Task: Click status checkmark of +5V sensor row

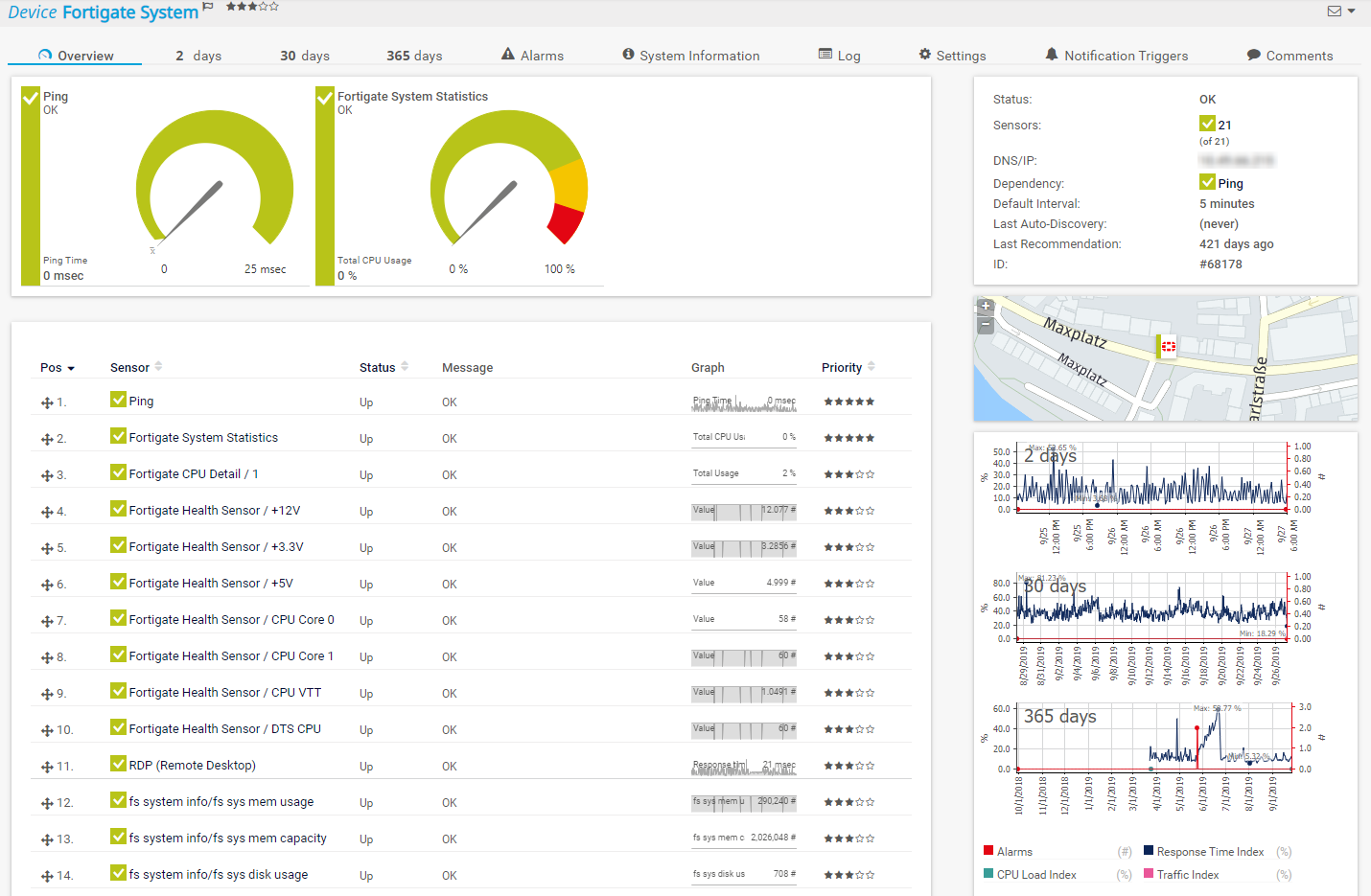Action: point(118,582)
